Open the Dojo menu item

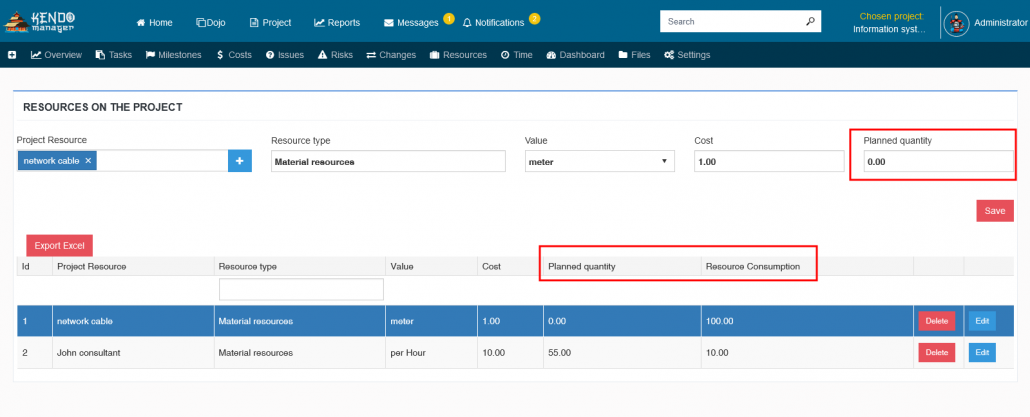[x=211, y=22]
